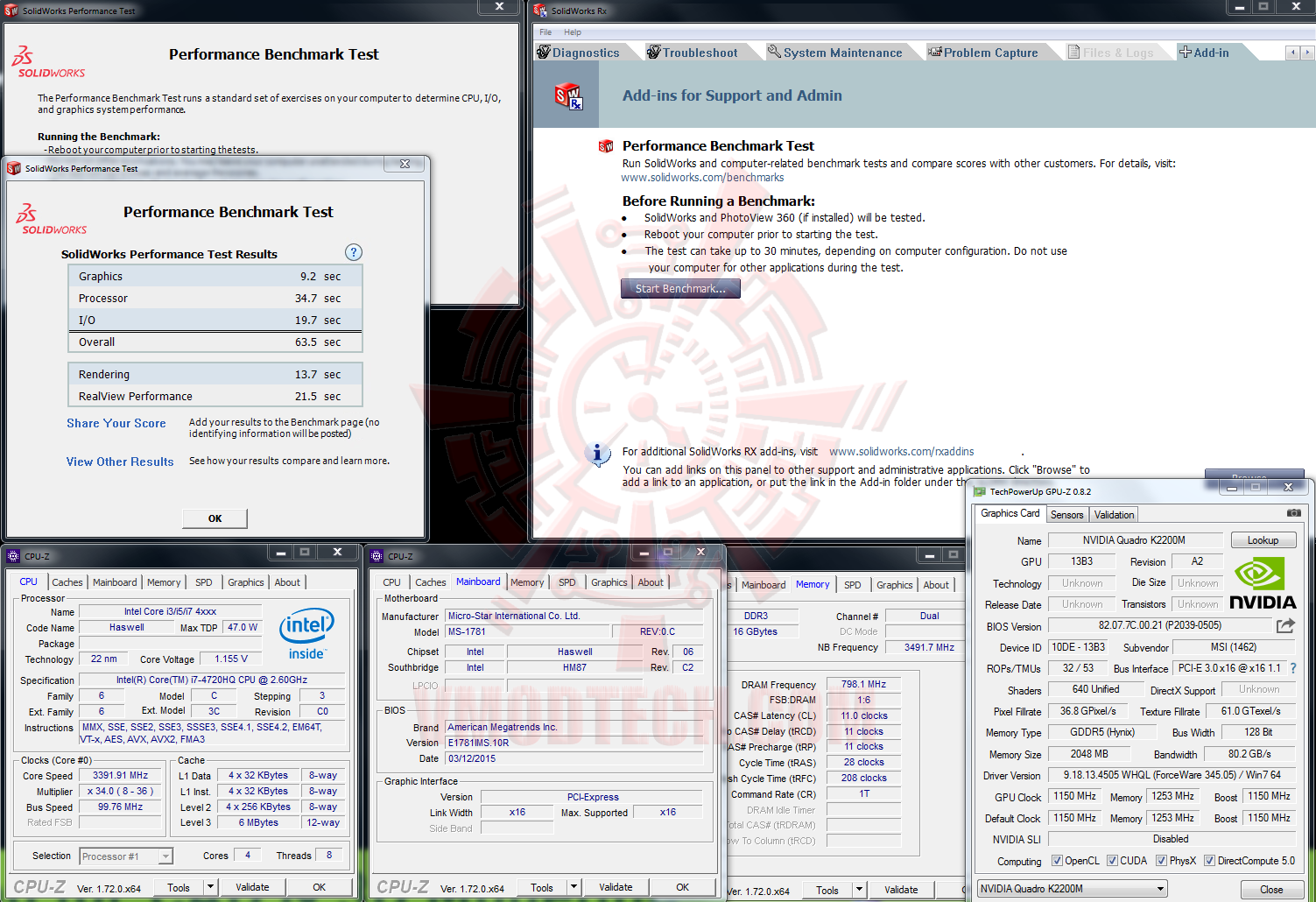The width and height of the screenshot is (1316, 902).
Task: Open the SPD tab in CPU-Z motherboard window
Action: point(567,582)
